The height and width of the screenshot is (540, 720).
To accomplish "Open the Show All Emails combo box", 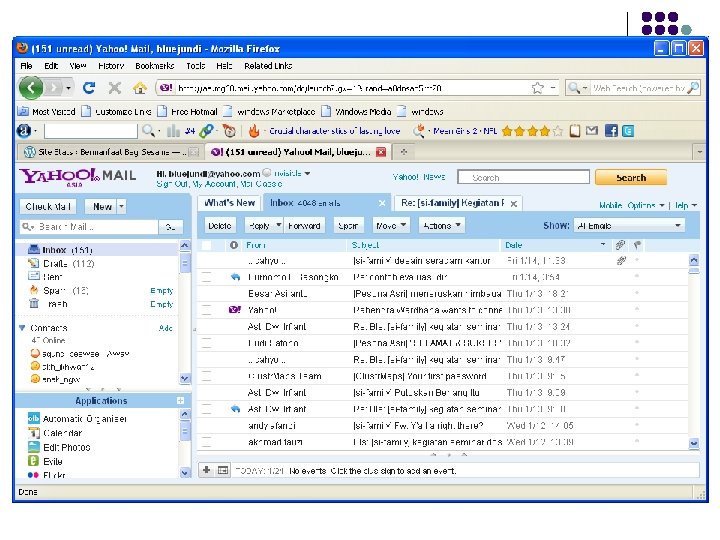I will pos(629,225).
